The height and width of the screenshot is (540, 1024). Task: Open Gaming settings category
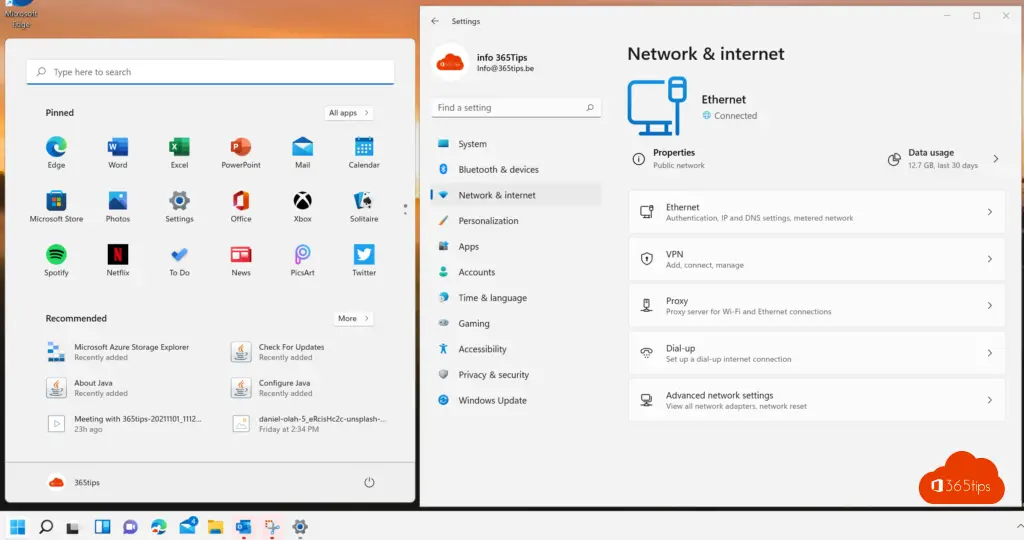[516, 323]
